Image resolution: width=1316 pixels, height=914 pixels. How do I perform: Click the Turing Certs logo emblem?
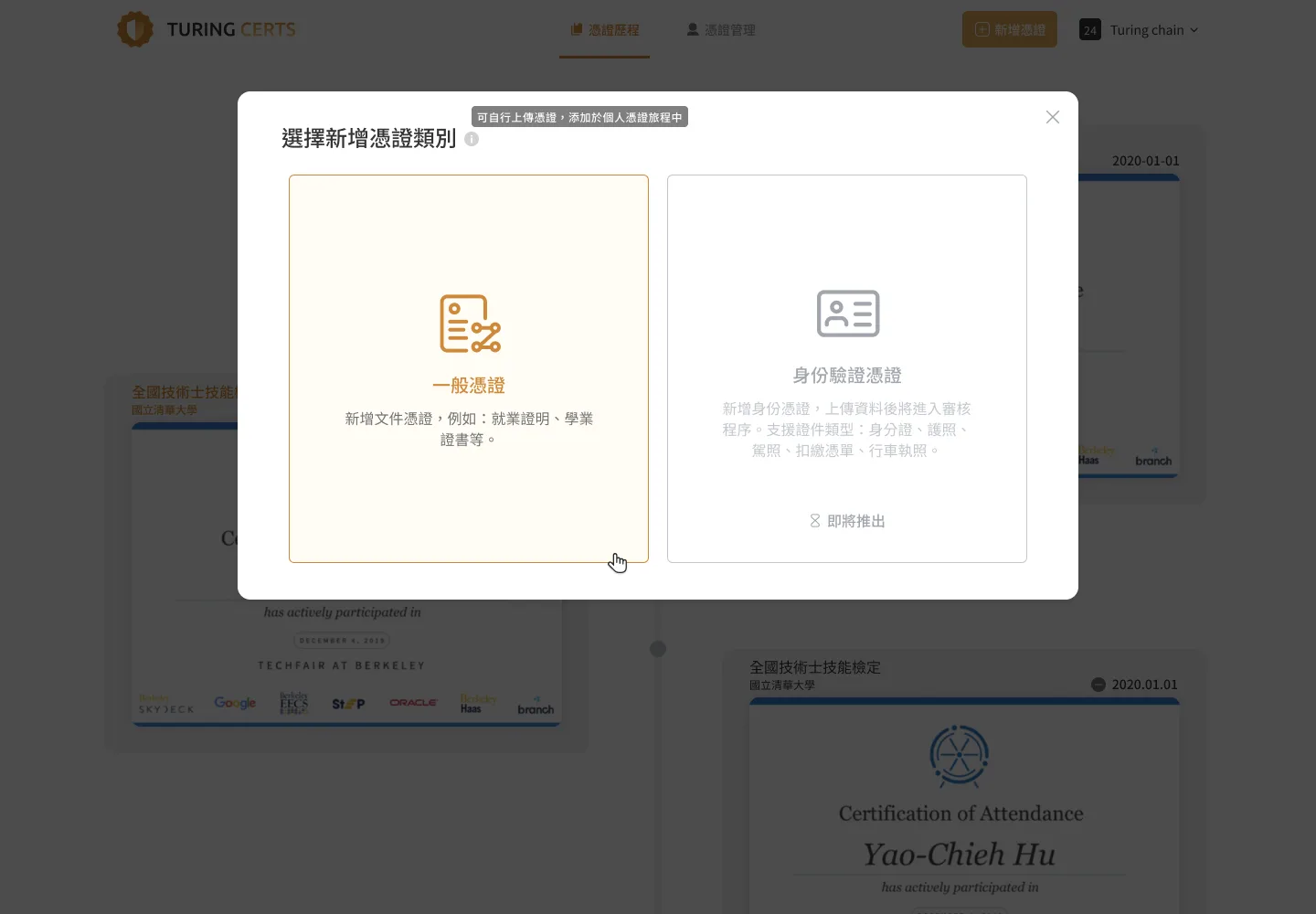point(135,29)
